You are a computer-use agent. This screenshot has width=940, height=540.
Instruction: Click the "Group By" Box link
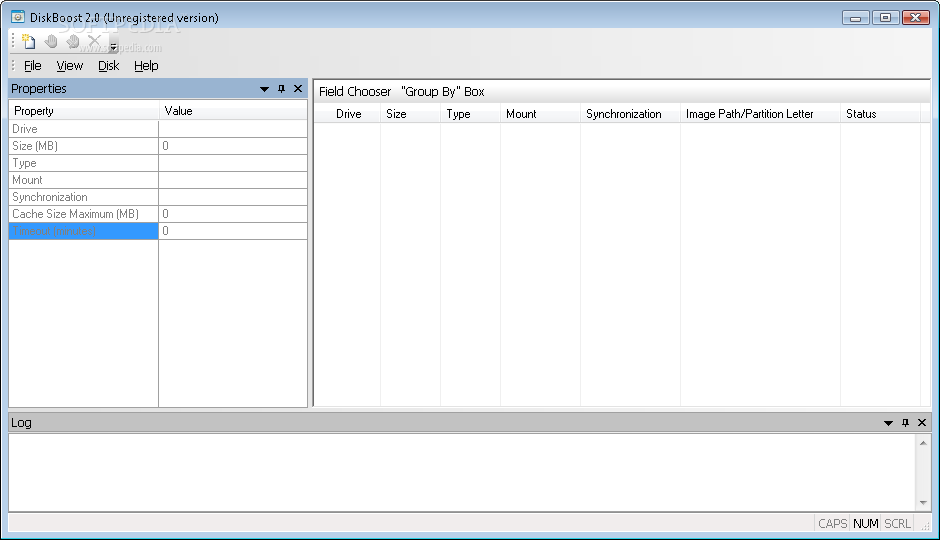(x=442, y=92)
